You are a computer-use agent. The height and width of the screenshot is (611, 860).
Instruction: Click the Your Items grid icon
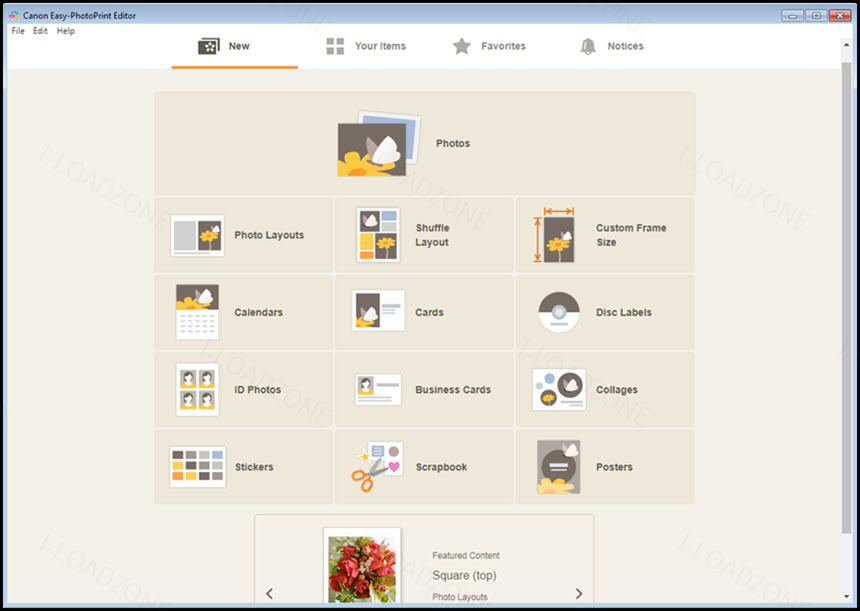tap(335, 46)
